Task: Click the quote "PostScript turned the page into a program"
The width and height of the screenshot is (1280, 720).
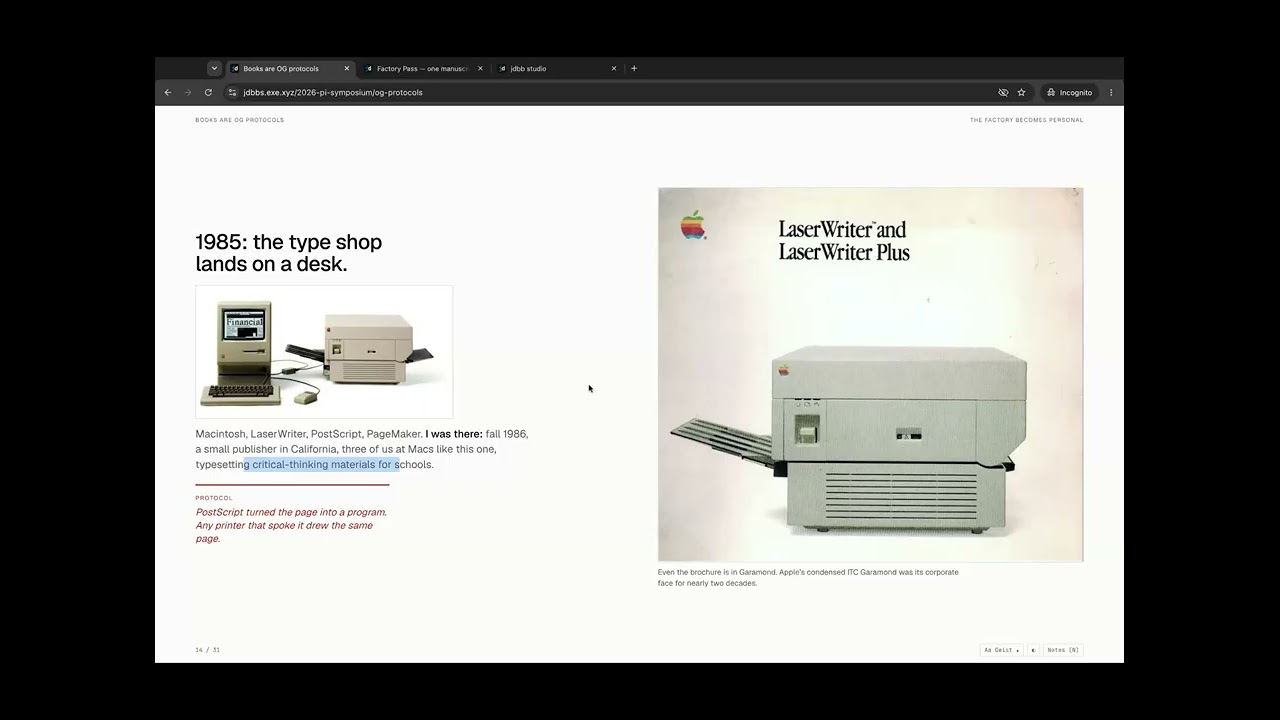Action: (291, 512)
